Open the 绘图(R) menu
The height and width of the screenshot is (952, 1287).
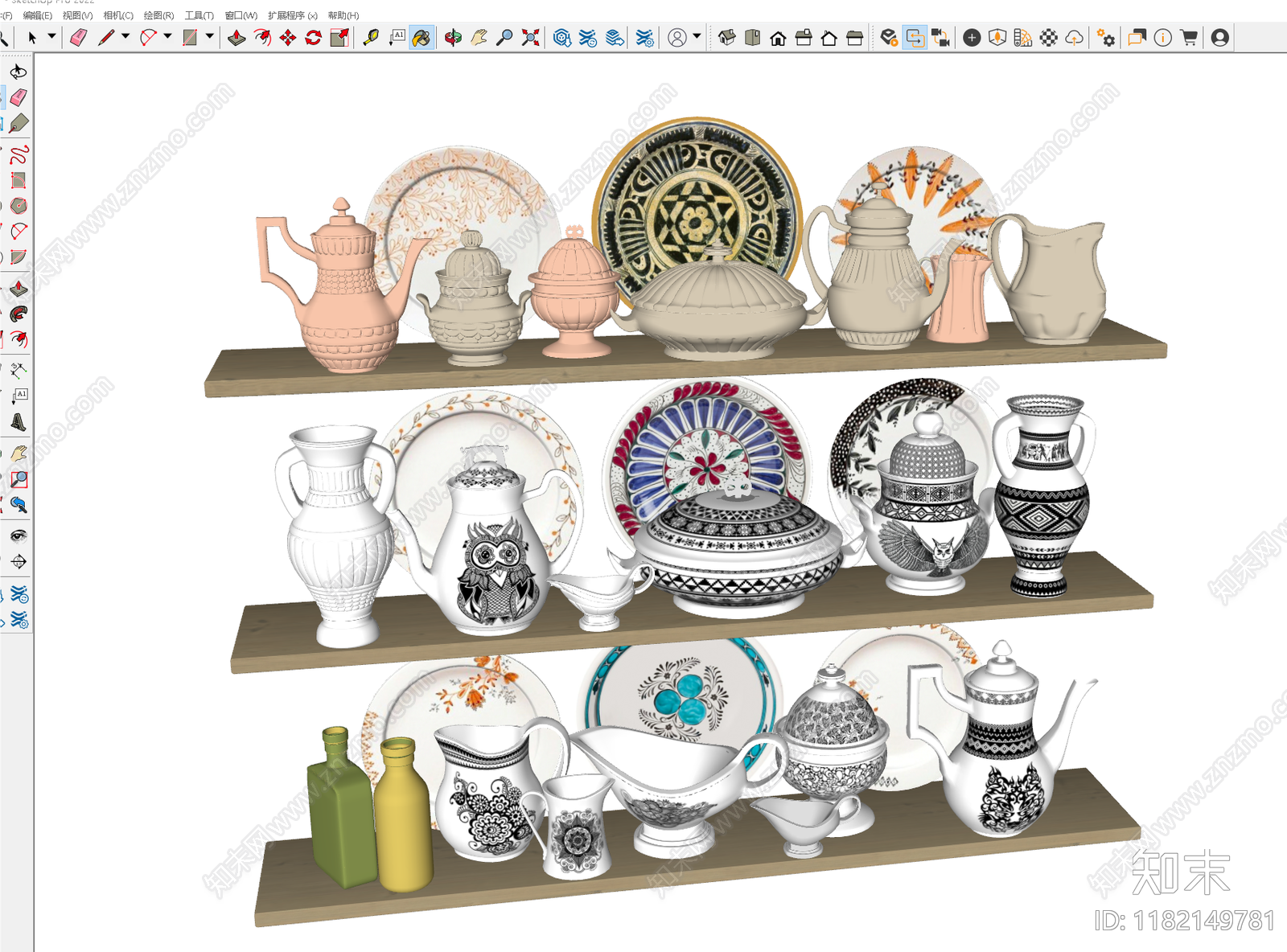[159, 15]
